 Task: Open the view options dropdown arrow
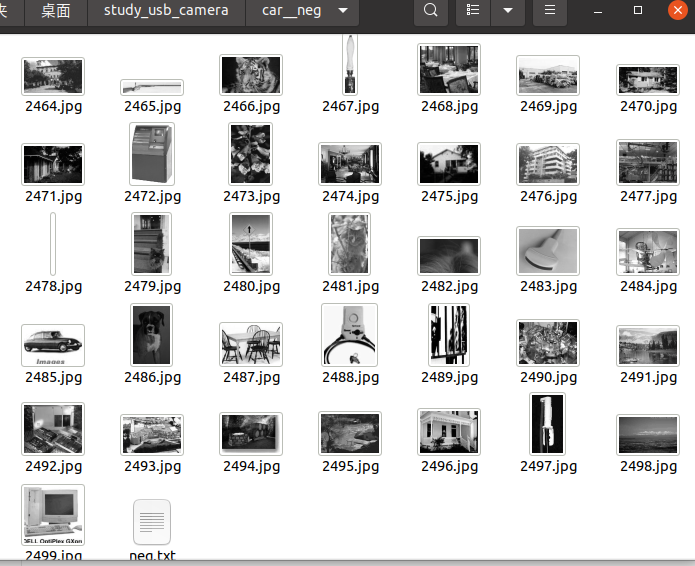point(508,11)
